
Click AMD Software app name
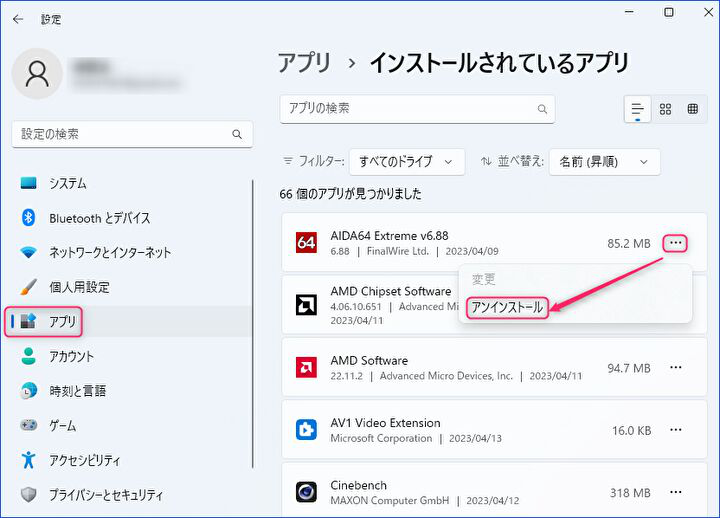pyautogui.click(x=369, y=360)
